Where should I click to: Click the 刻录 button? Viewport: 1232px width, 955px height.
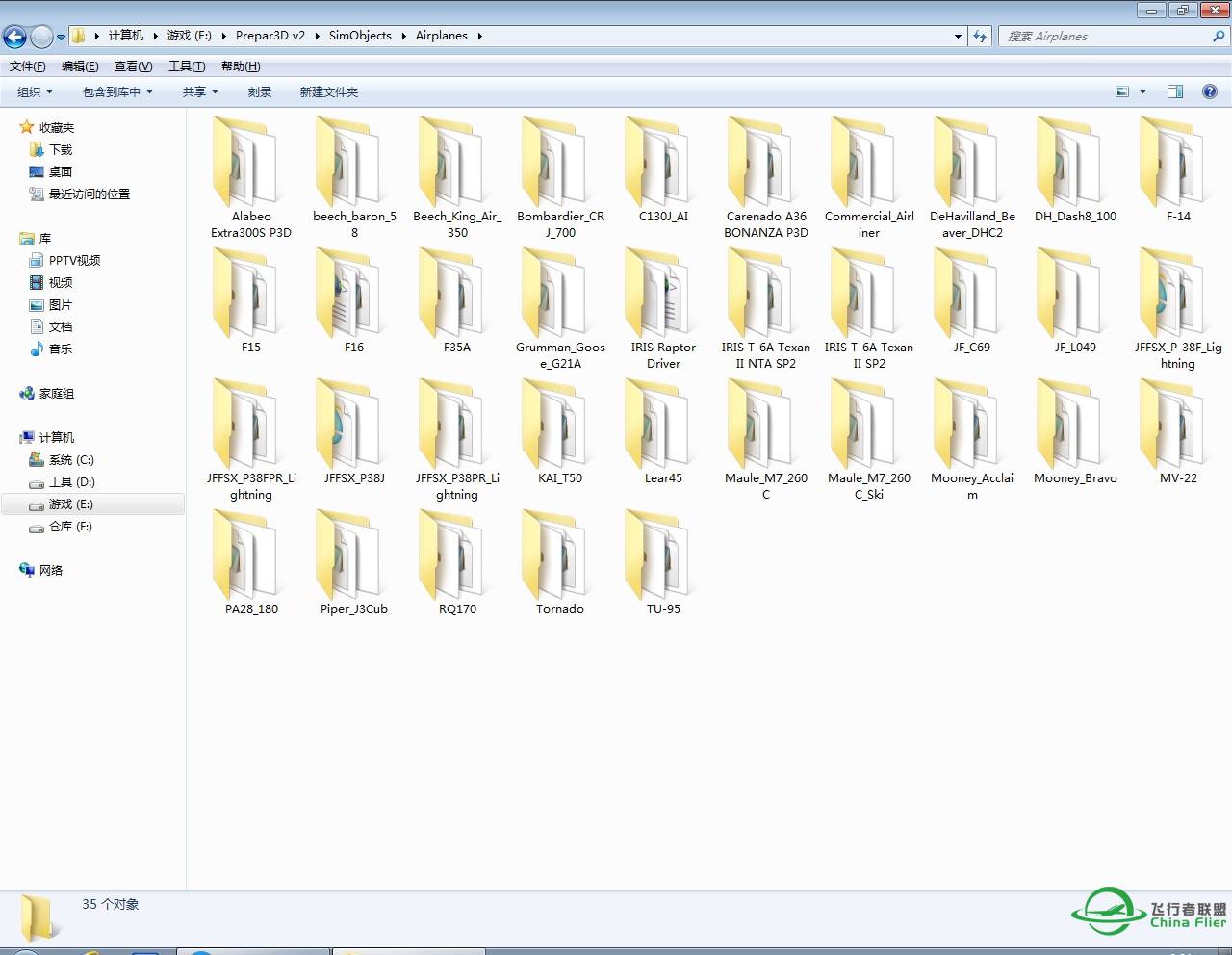[x=260, y=92]
